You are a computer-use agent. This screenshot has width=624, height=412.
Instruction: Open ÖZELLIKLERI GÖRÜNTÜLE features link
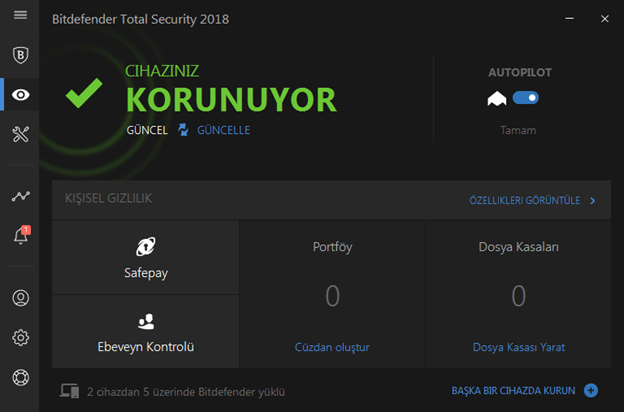tap(525, 200)
